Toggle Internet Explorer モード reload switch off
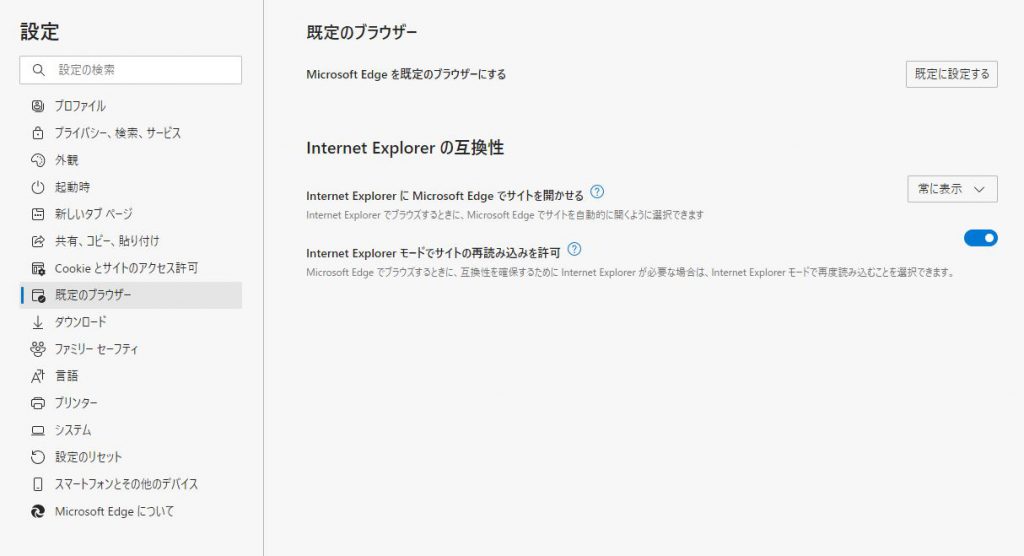This screenshot has height=556, width=1024. pos(980,238)
